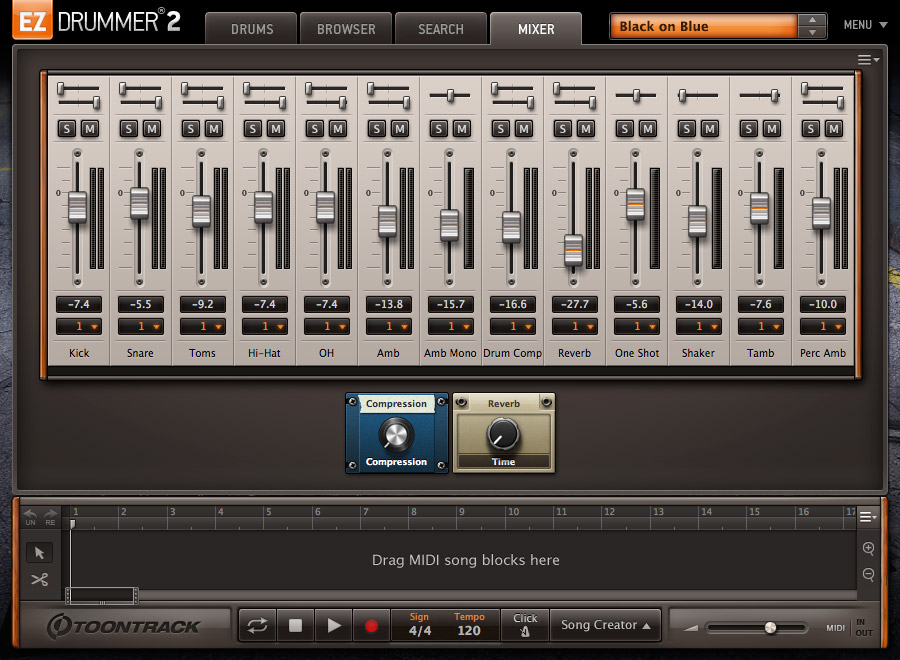Toggle the Reverb effect power light
This screenshot has width=900, height=660.
(461, 404)
